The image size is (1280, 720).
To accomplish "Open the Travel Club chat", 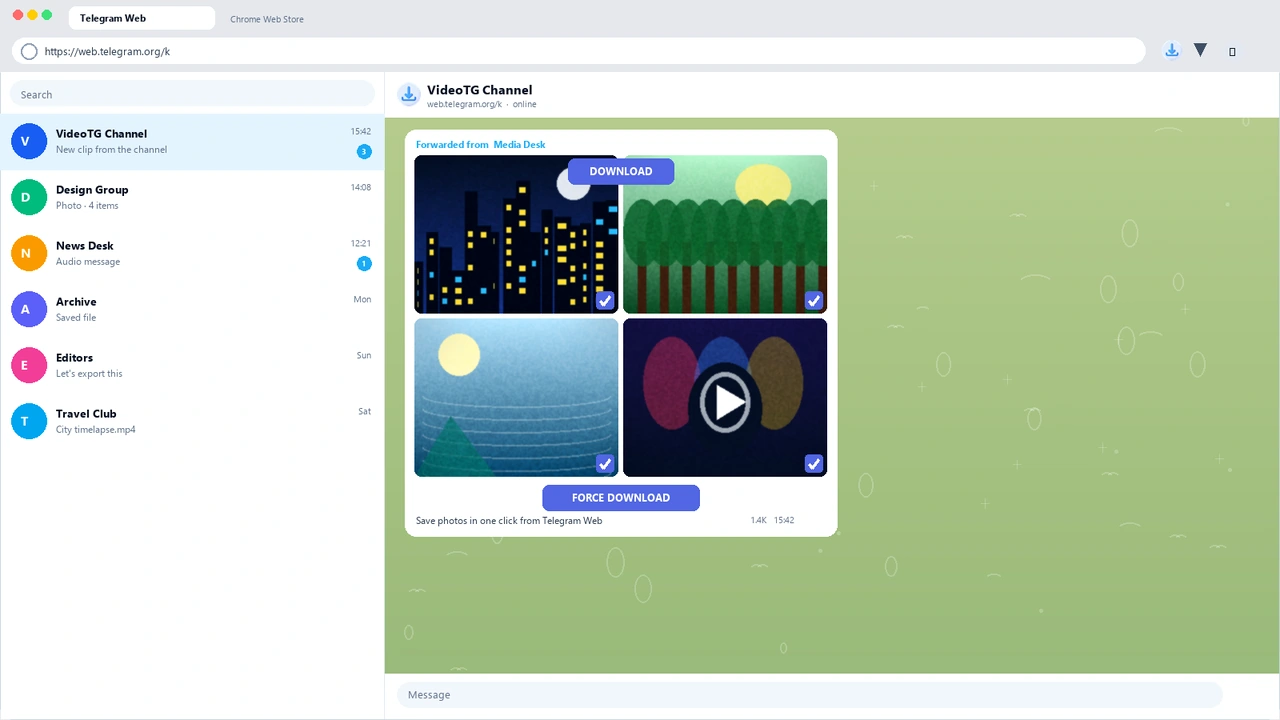I will (192, 421).
